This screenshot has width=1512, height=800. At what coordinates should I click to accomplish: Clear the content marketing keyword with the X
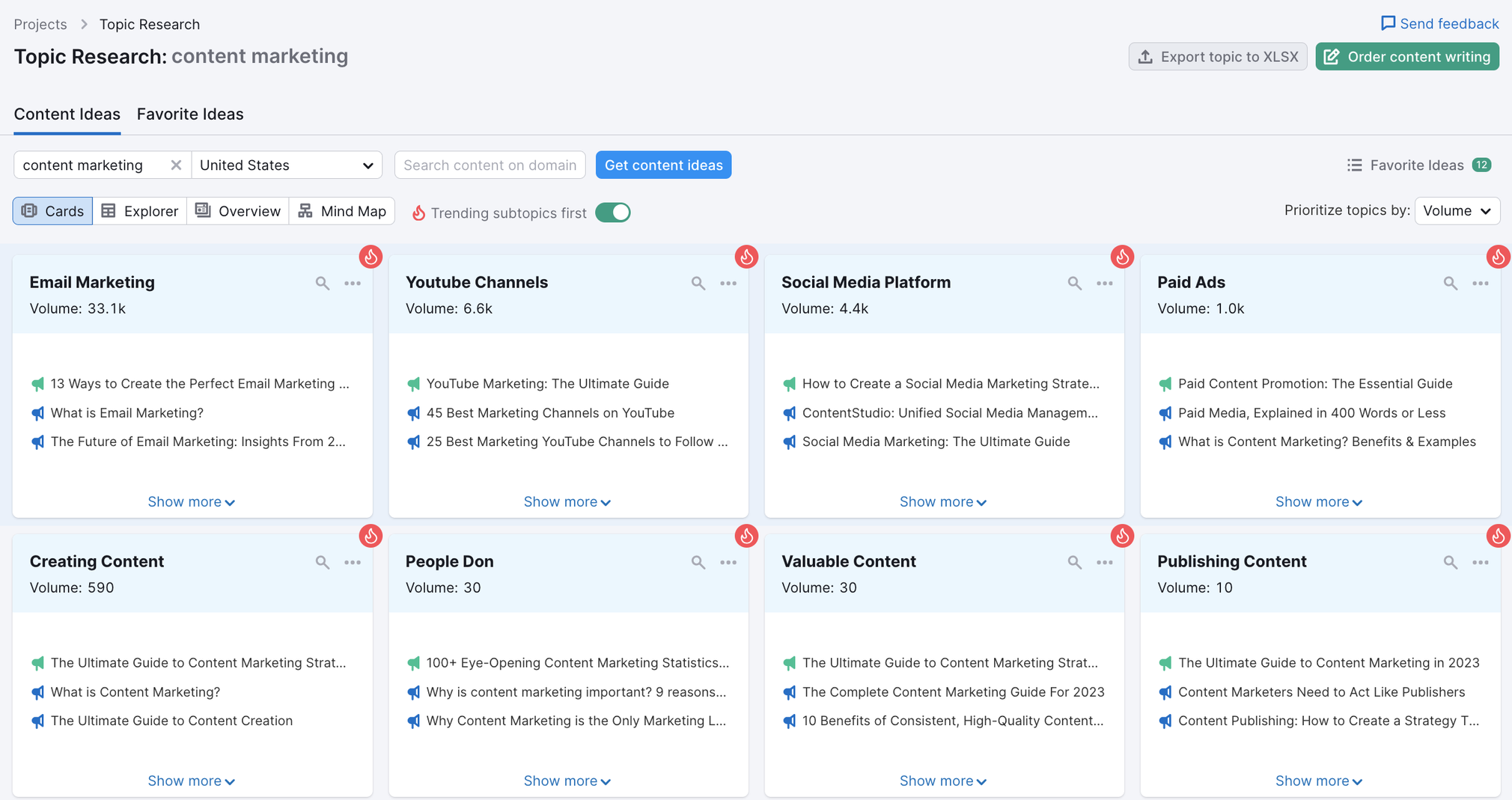pyautogui.click(x=176, y=165)
